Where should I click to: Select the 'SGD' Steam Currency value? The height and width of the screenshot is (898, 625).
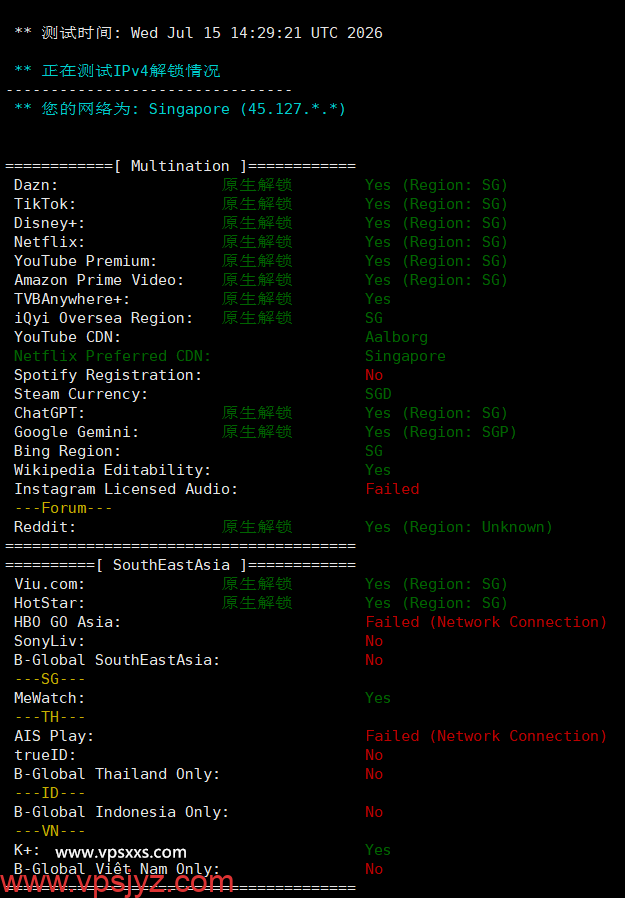pyautogui.click(x=378, y=394)
